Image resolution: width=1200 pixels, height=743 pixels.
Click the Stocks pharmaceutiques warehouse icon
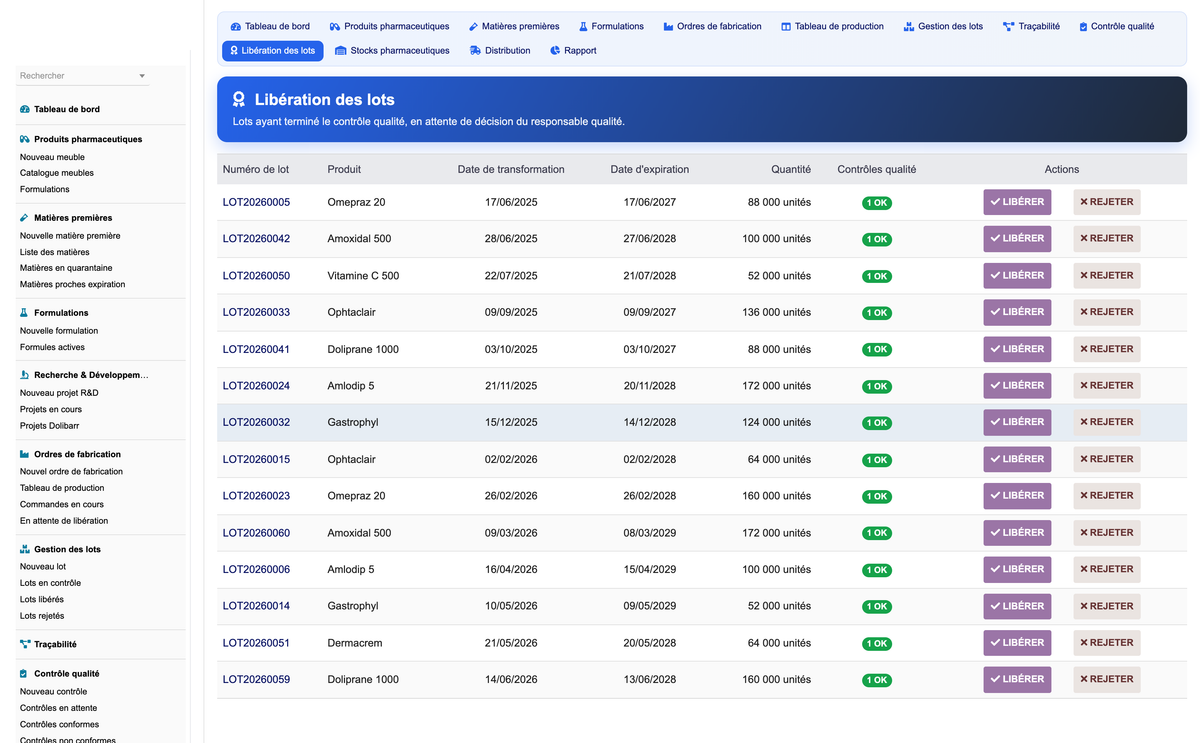pyautogui.click(x=341, y=50)
